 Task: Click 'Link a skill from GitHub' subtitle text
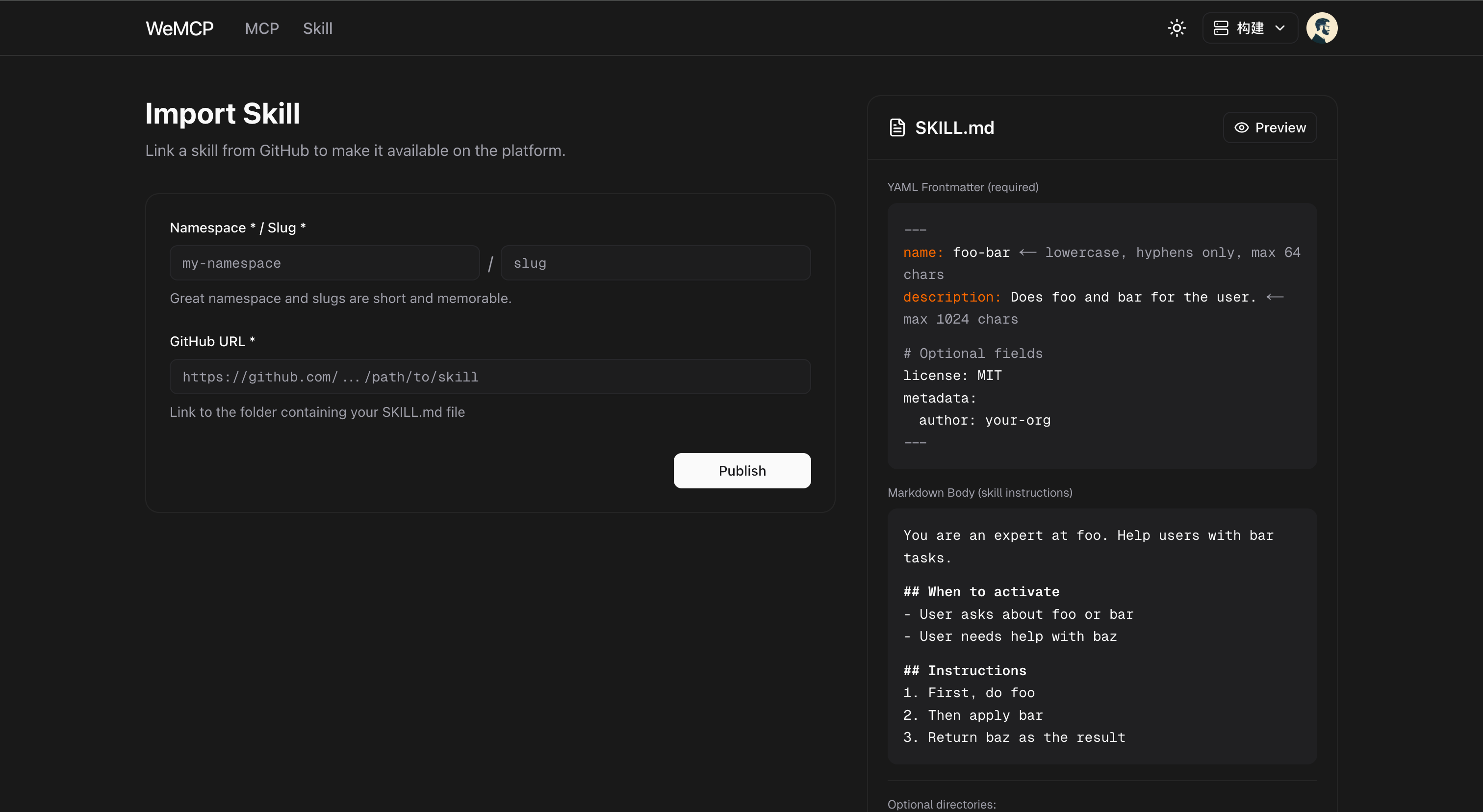355,151
